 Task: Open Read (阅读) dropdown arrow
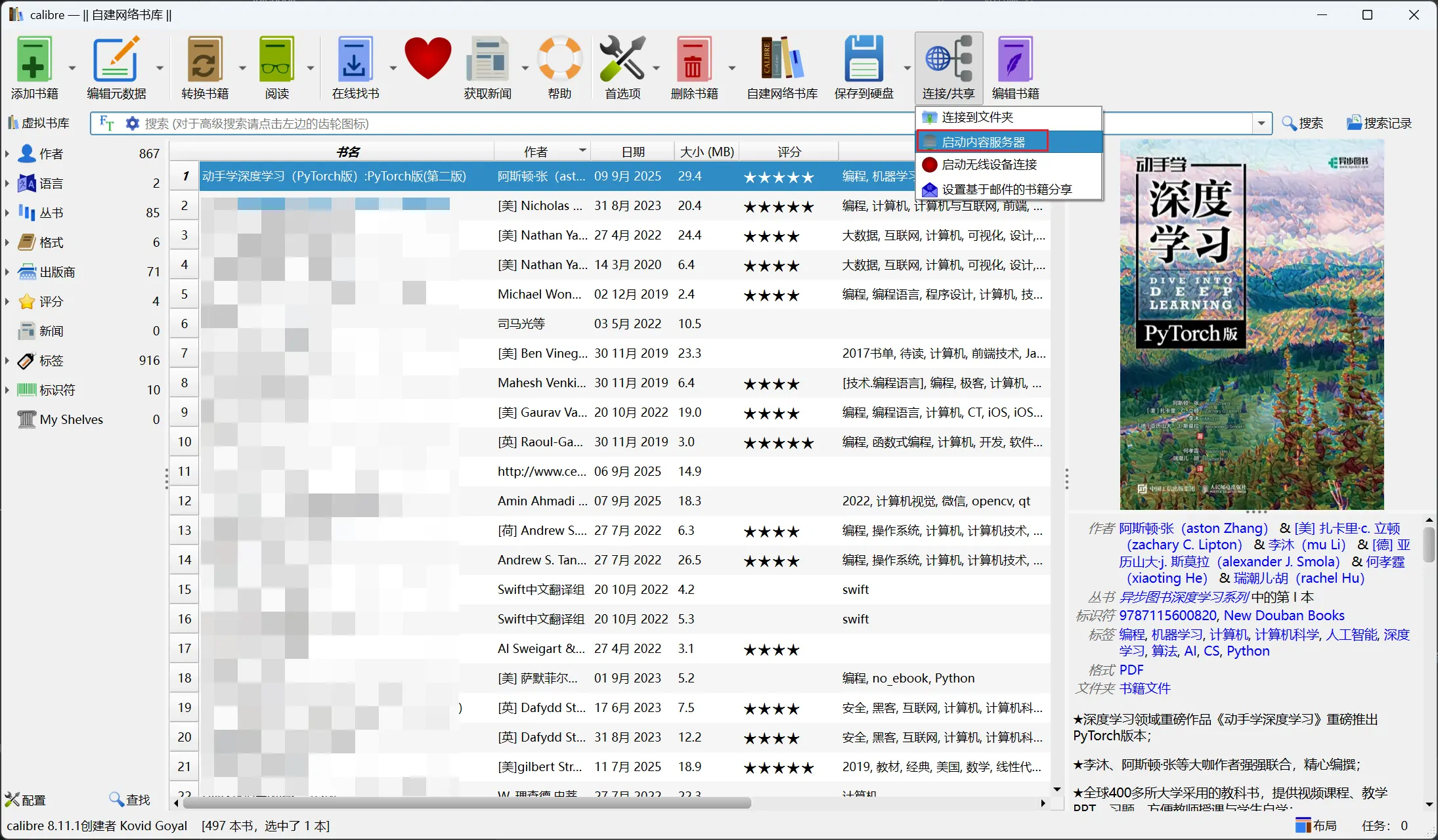pyautogui.click(x=311, y=68)
